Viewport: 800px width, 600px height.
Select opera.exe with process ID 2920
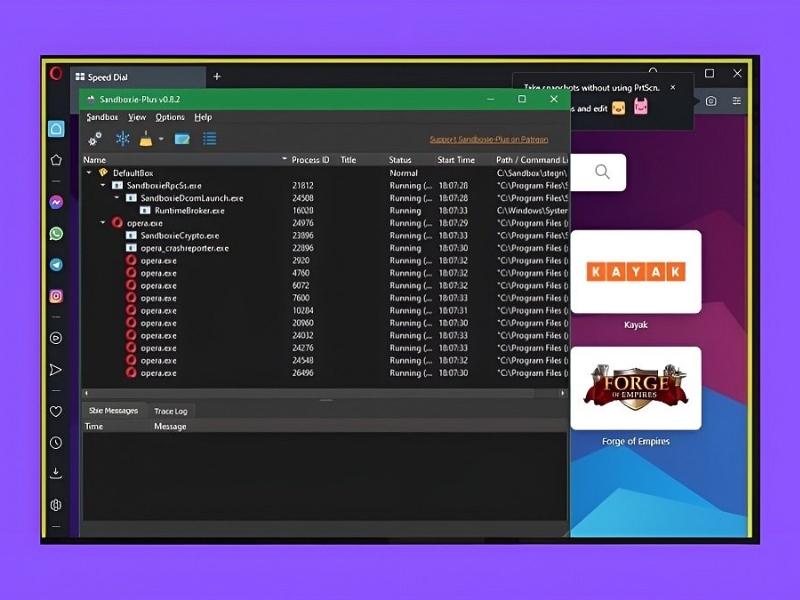(326, 260)
